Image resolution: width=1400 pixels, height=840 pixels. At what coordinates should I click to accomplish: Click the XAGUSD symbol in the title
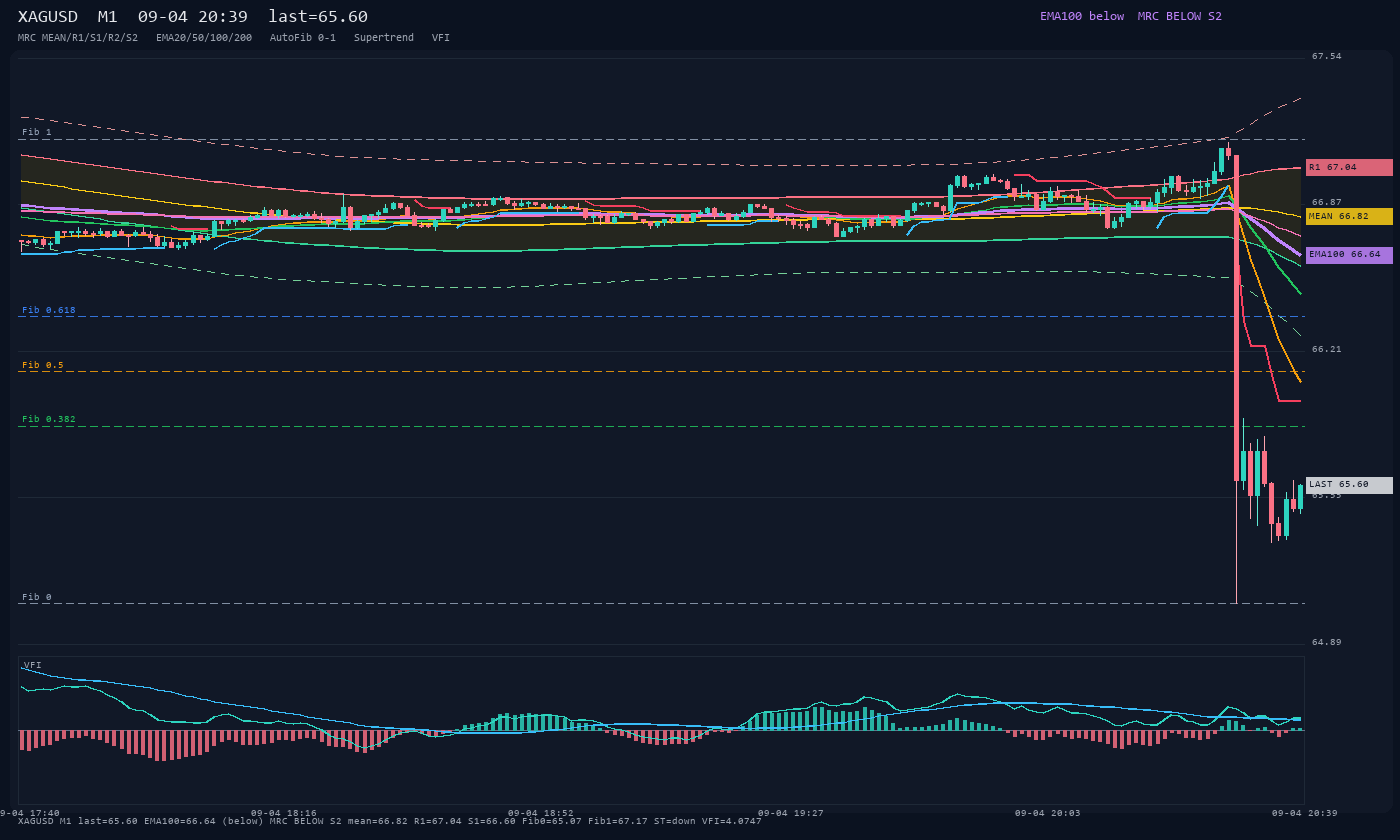point(47,17)
